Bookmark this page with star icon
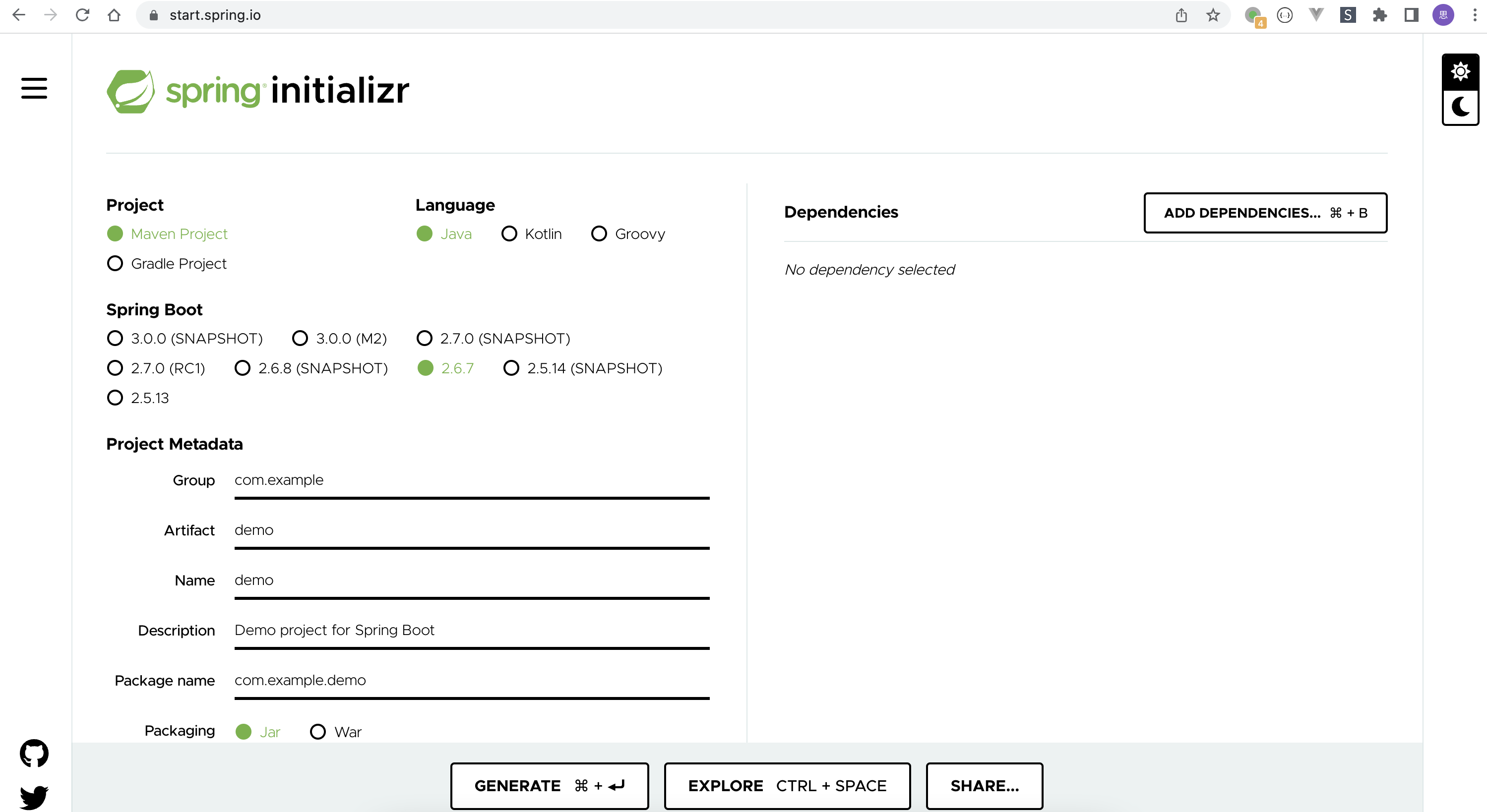Image resolution: width=1487 pixels, height=812 pixels. tap(1213, 15)
